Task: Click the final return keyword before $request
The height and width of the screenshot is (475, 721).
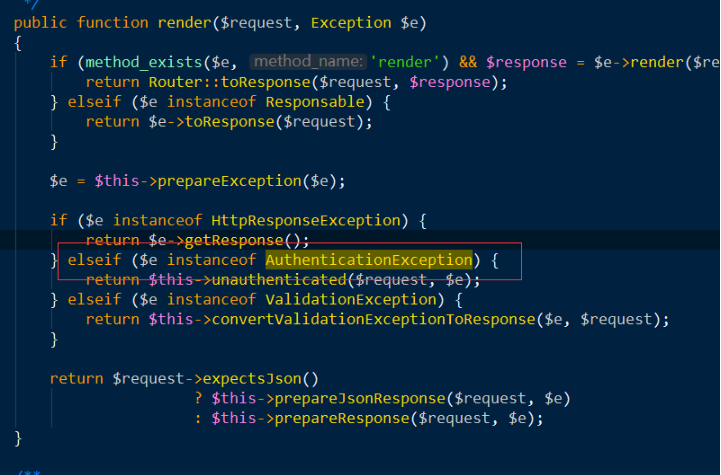Action: tap(76, 379)
